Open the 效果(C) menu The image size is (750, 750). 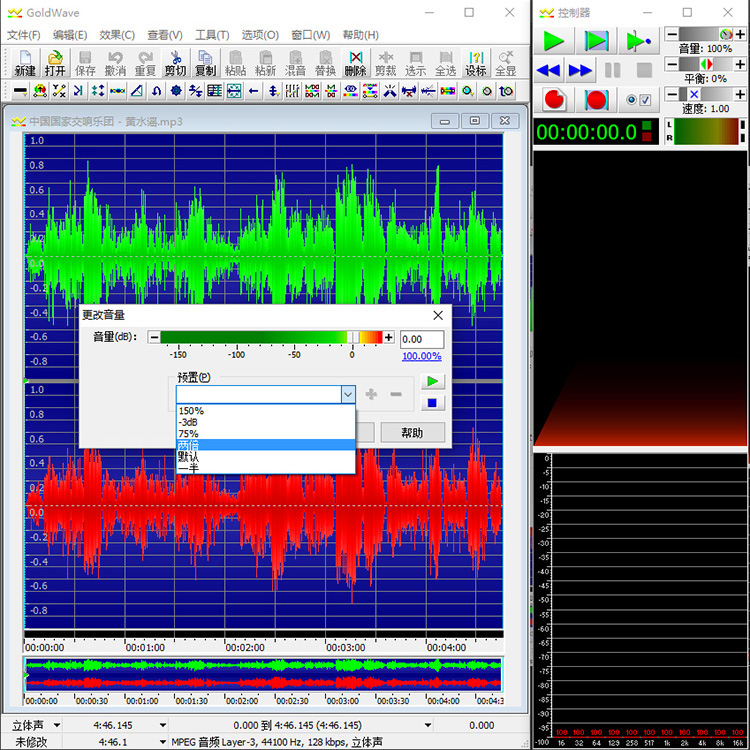click(117, 35)
